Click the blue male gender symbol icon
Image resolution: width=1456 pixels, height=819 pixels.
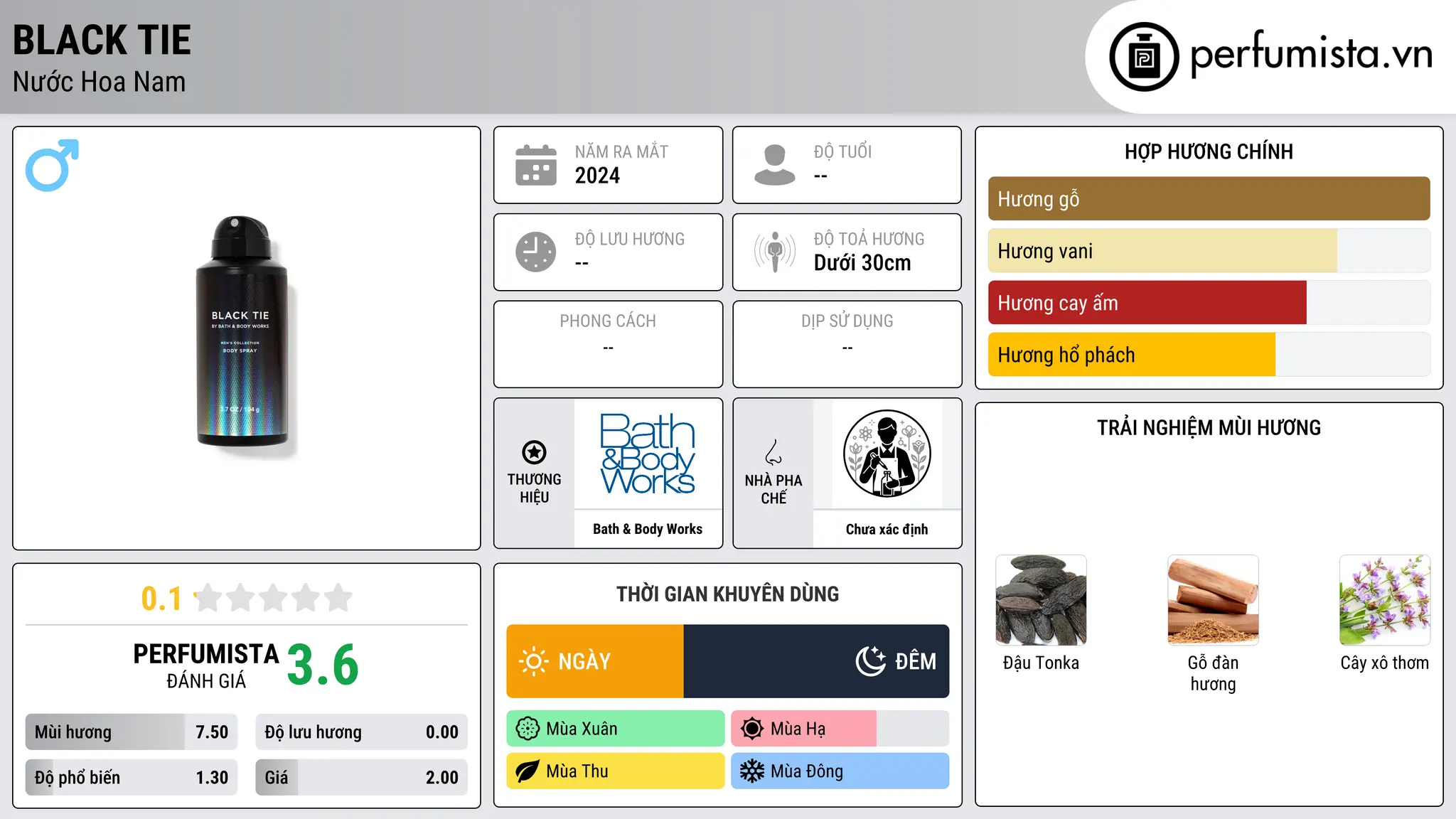tap(52, 165)
